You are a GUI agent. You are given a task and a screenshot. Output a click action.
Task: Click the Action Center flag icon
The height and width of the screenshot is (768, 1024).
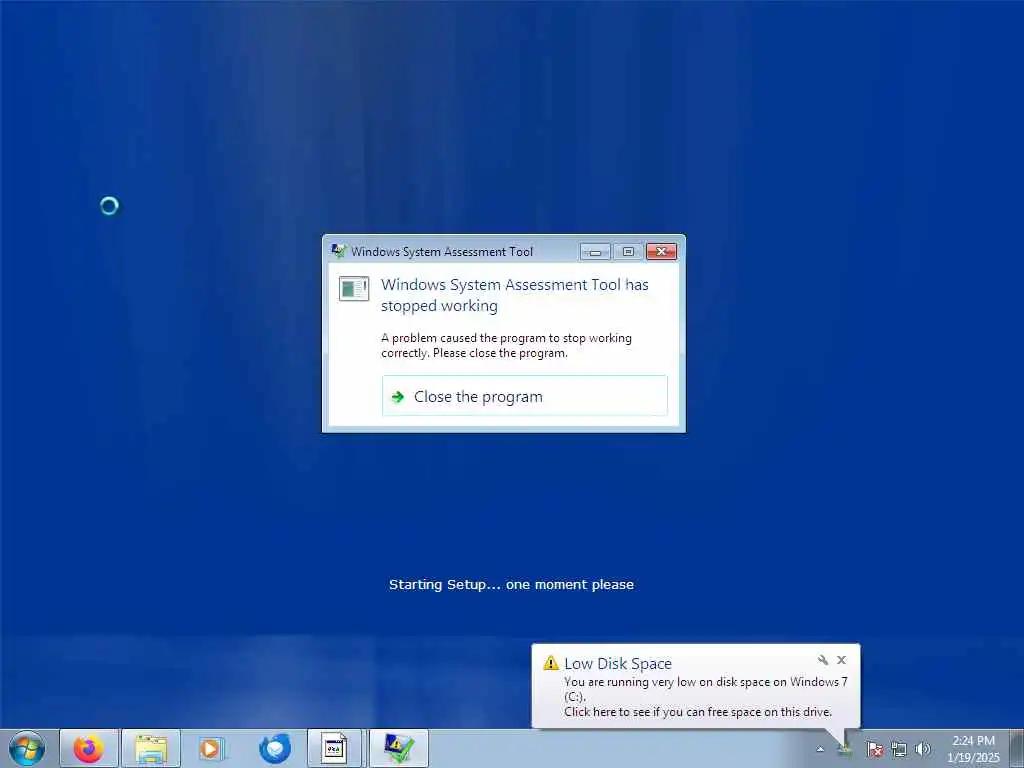pos(874,749)
